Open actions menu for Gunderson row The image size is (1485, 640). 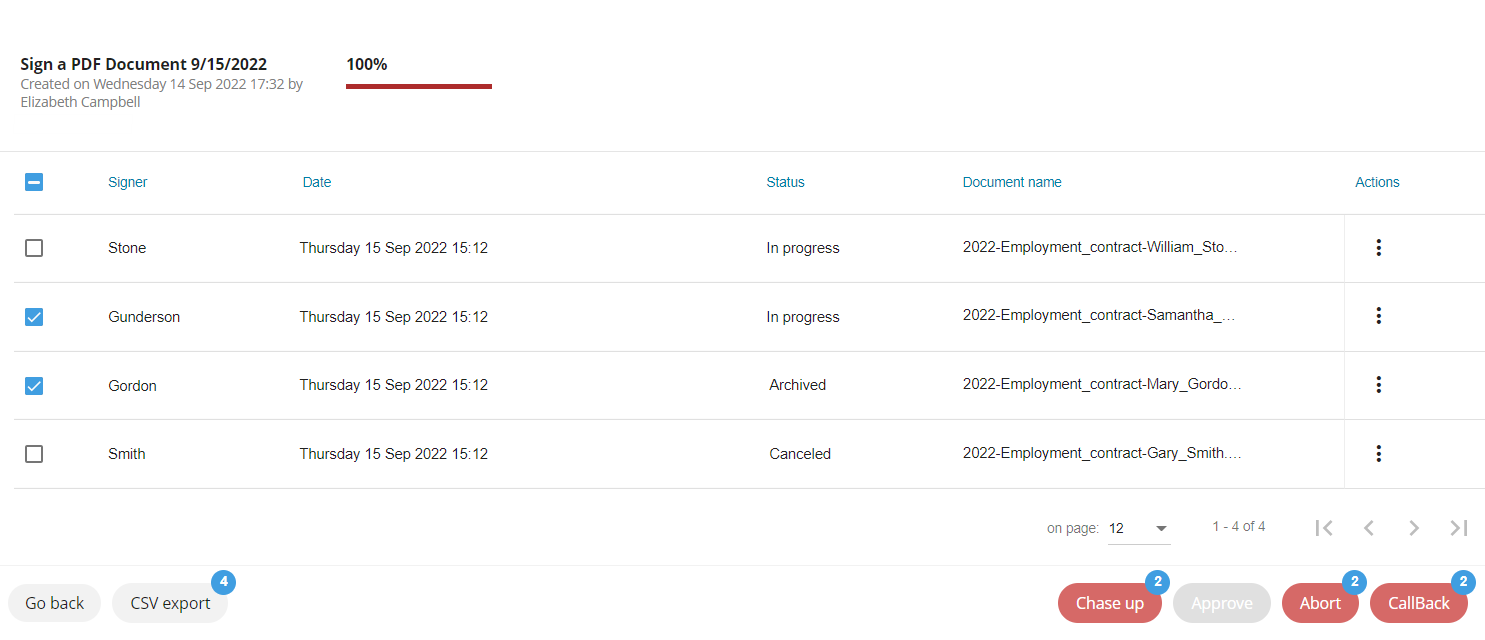pyautogui.click(x=1378, y=316)
